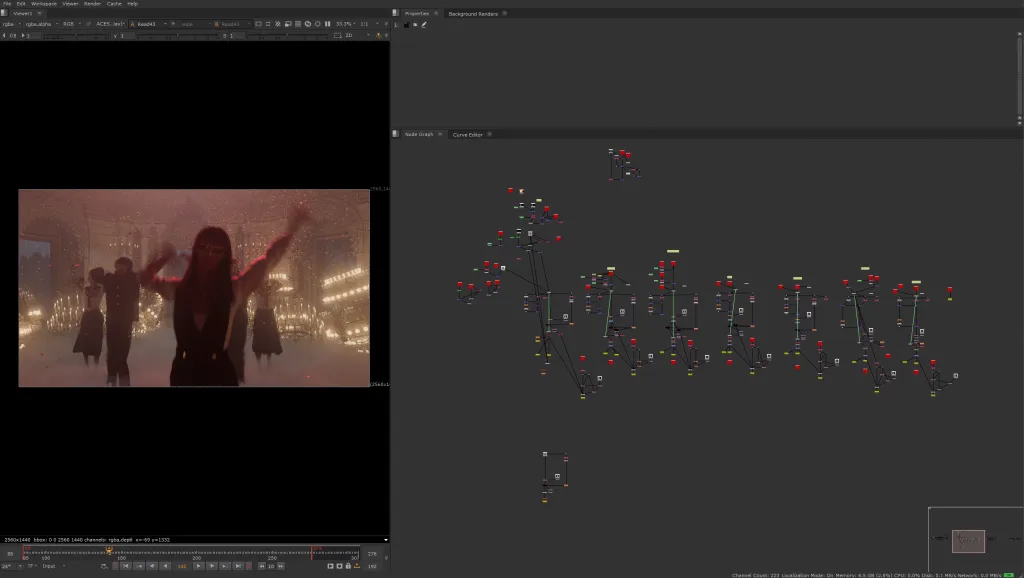Open the Background Renders tab
Image resolution: width=1024 pixels, height=578 pixels.
pyautogui.click(x=473, y=14)
